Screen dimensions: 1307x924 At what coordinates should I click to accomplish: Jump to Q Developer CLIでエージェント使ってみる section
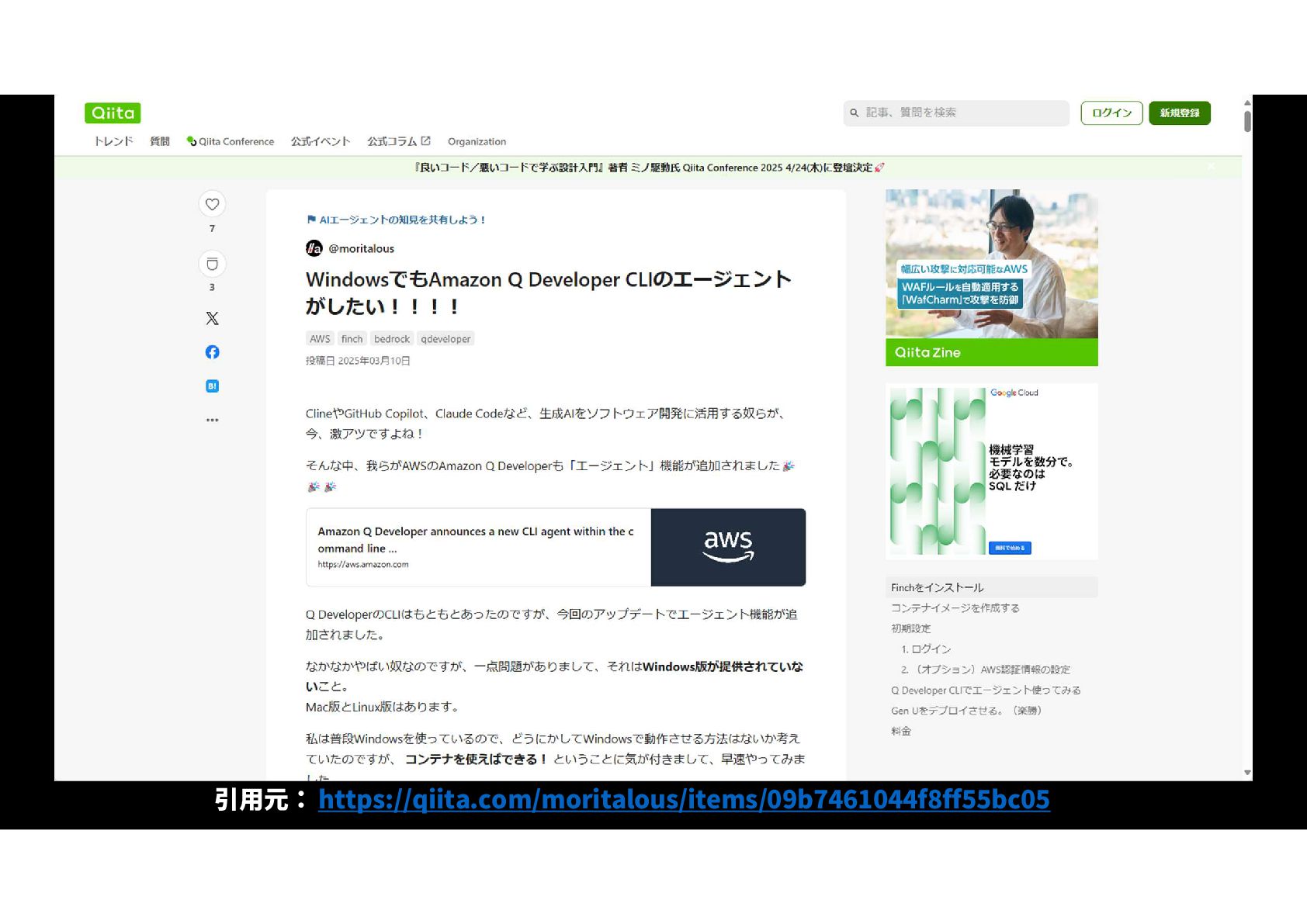point(986,690)
